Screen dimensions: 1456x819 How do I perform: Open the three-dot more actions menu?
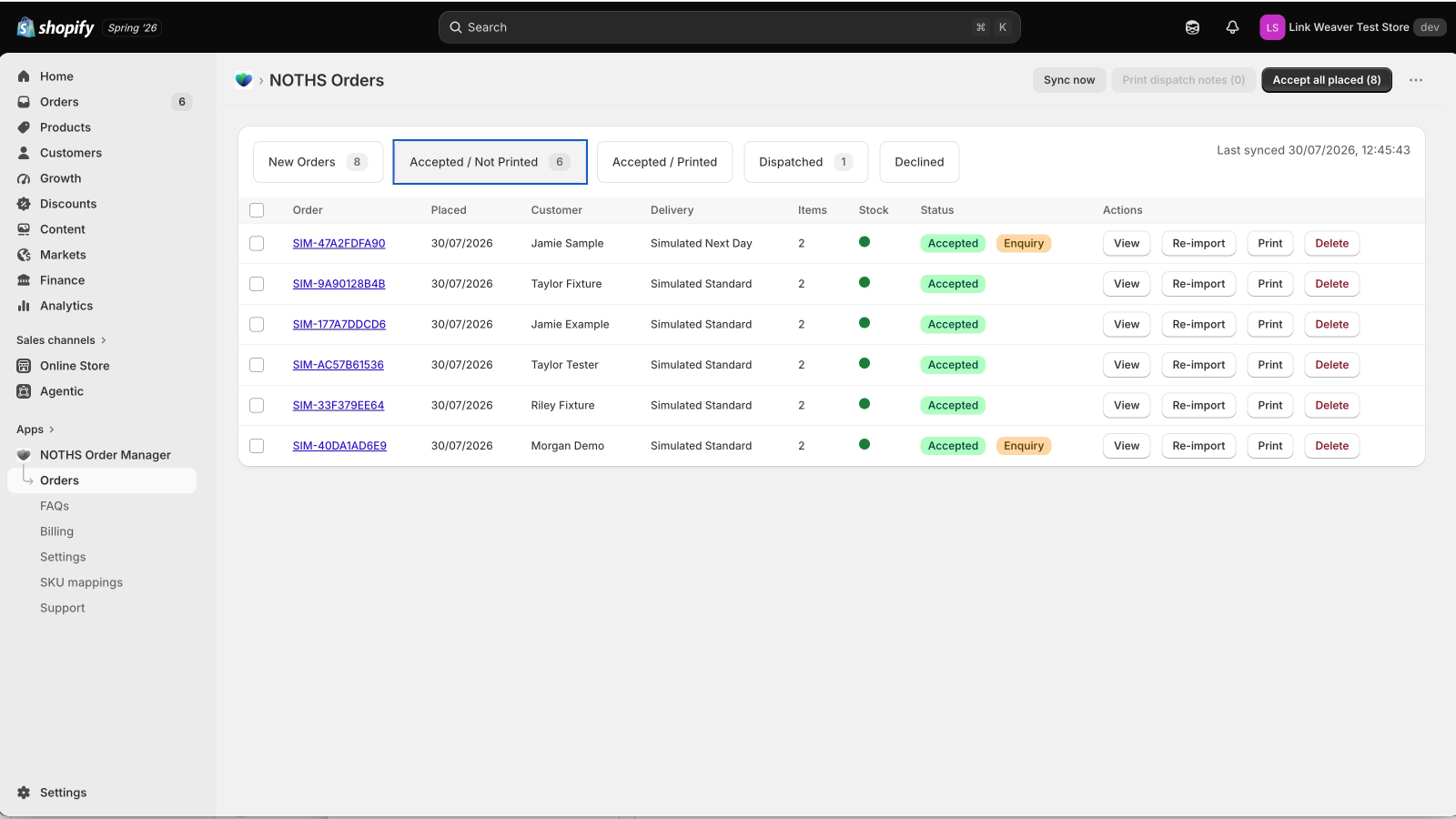[x=1416, y=80]
